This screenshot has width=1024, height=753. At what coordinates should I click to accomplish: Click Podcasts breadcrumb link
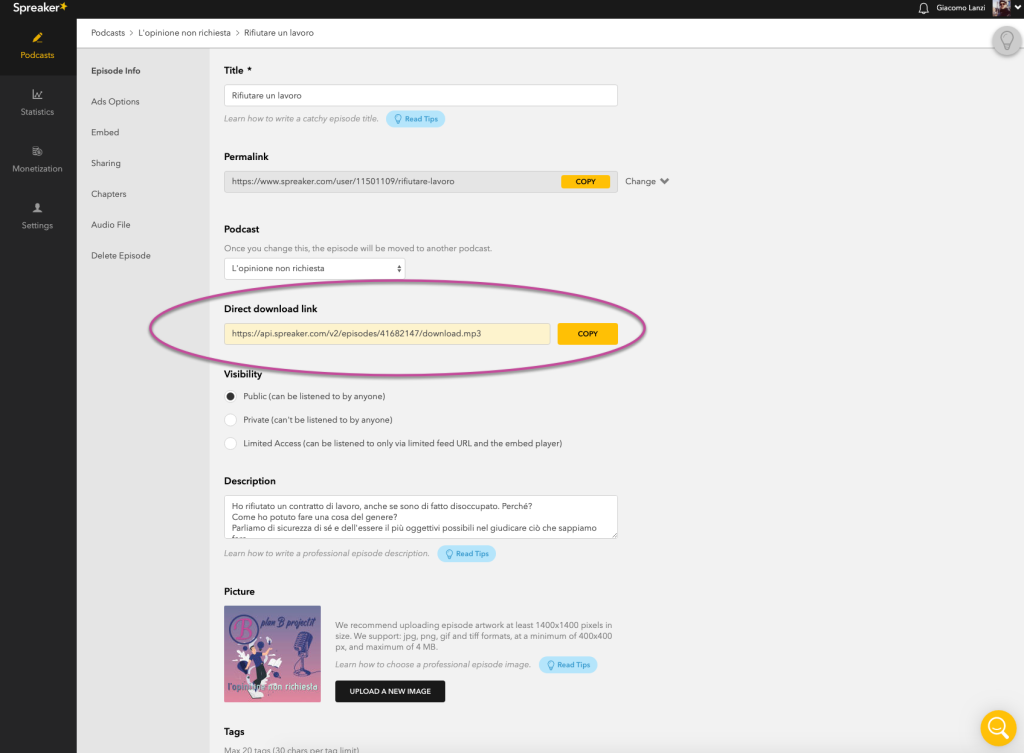tap(108, 33)
